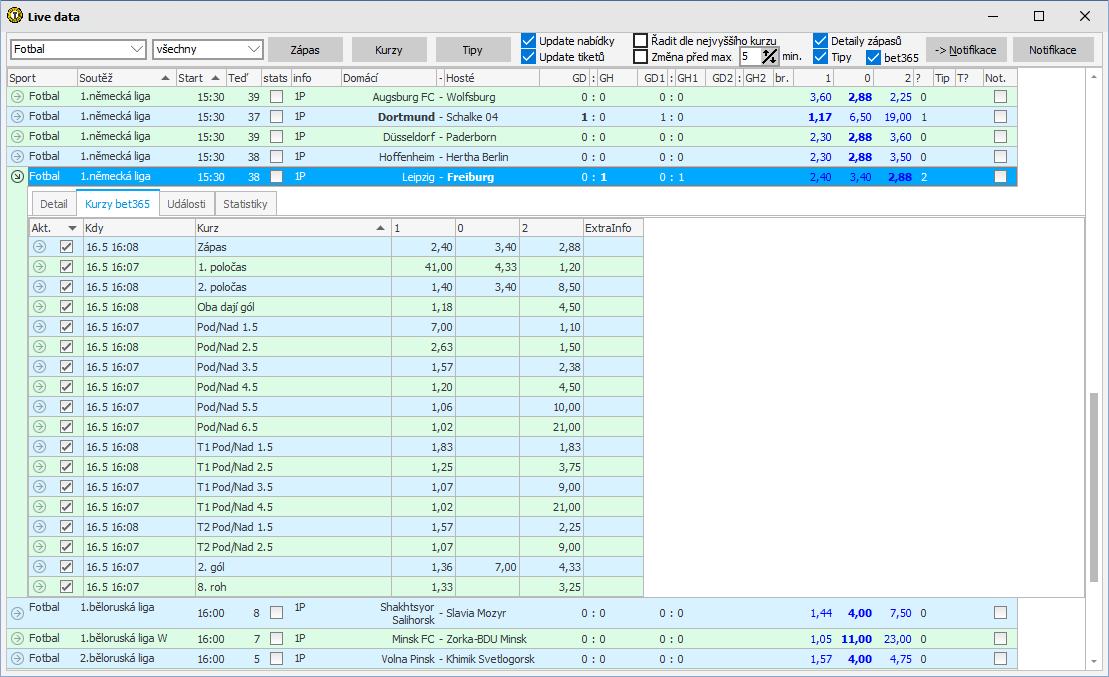Open the Akt. column filter dropdown arrow
The width and height of the screenshot is (1109, 677).
pos(71,228)
